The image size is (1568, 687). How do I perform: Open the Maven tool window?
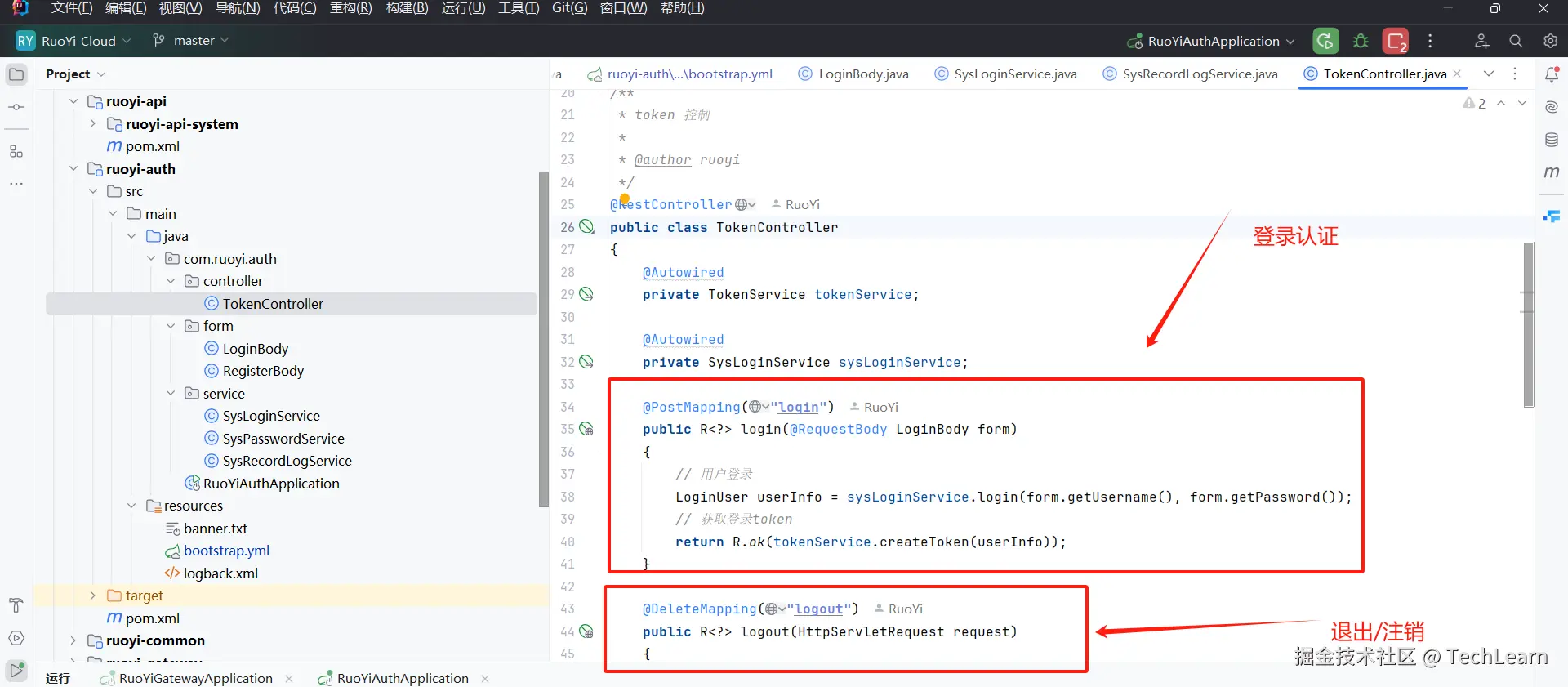click(x=1552, y=172)
